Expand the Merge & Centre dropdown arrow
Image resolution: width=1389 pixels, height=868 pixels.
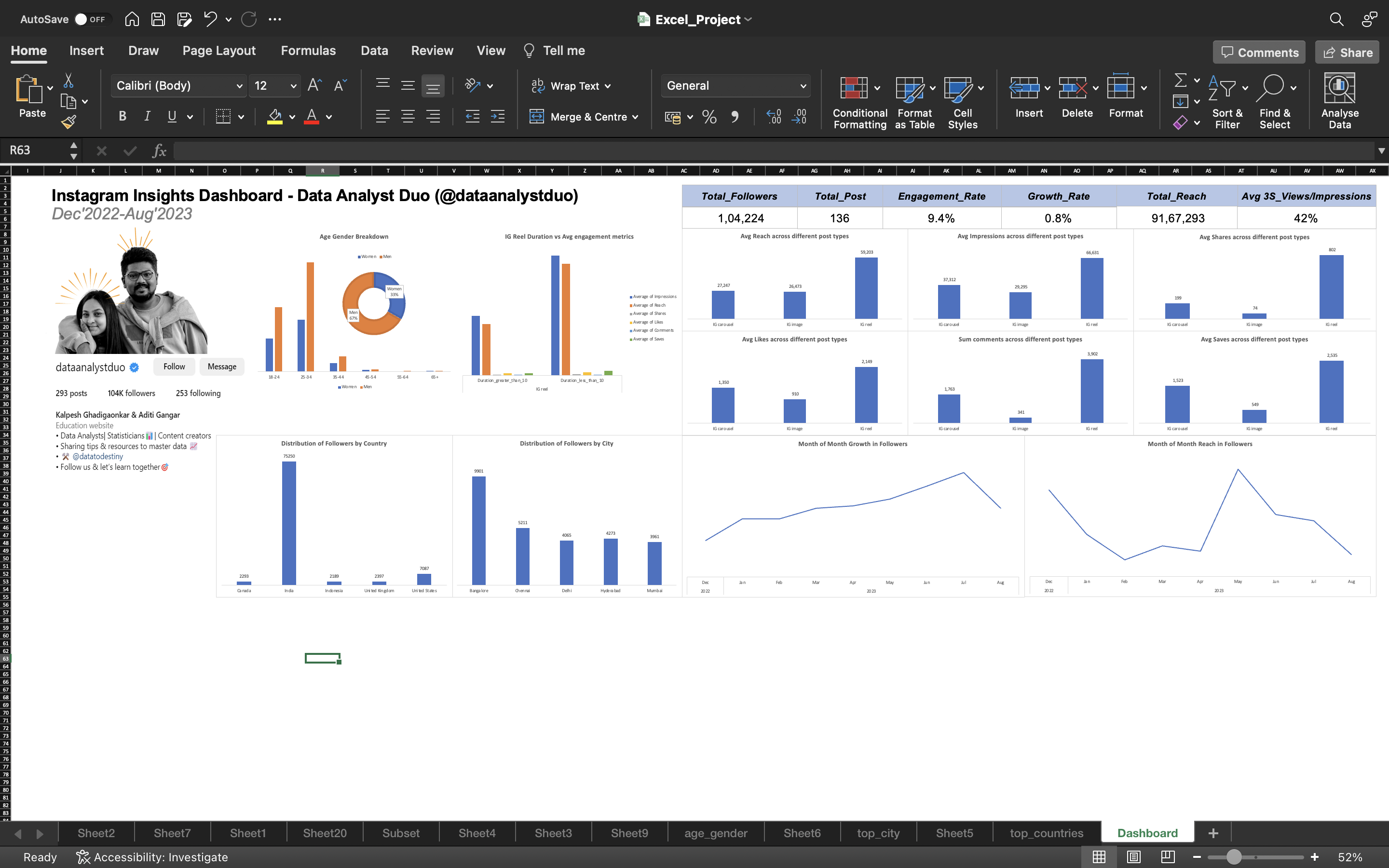click(635, 117)
